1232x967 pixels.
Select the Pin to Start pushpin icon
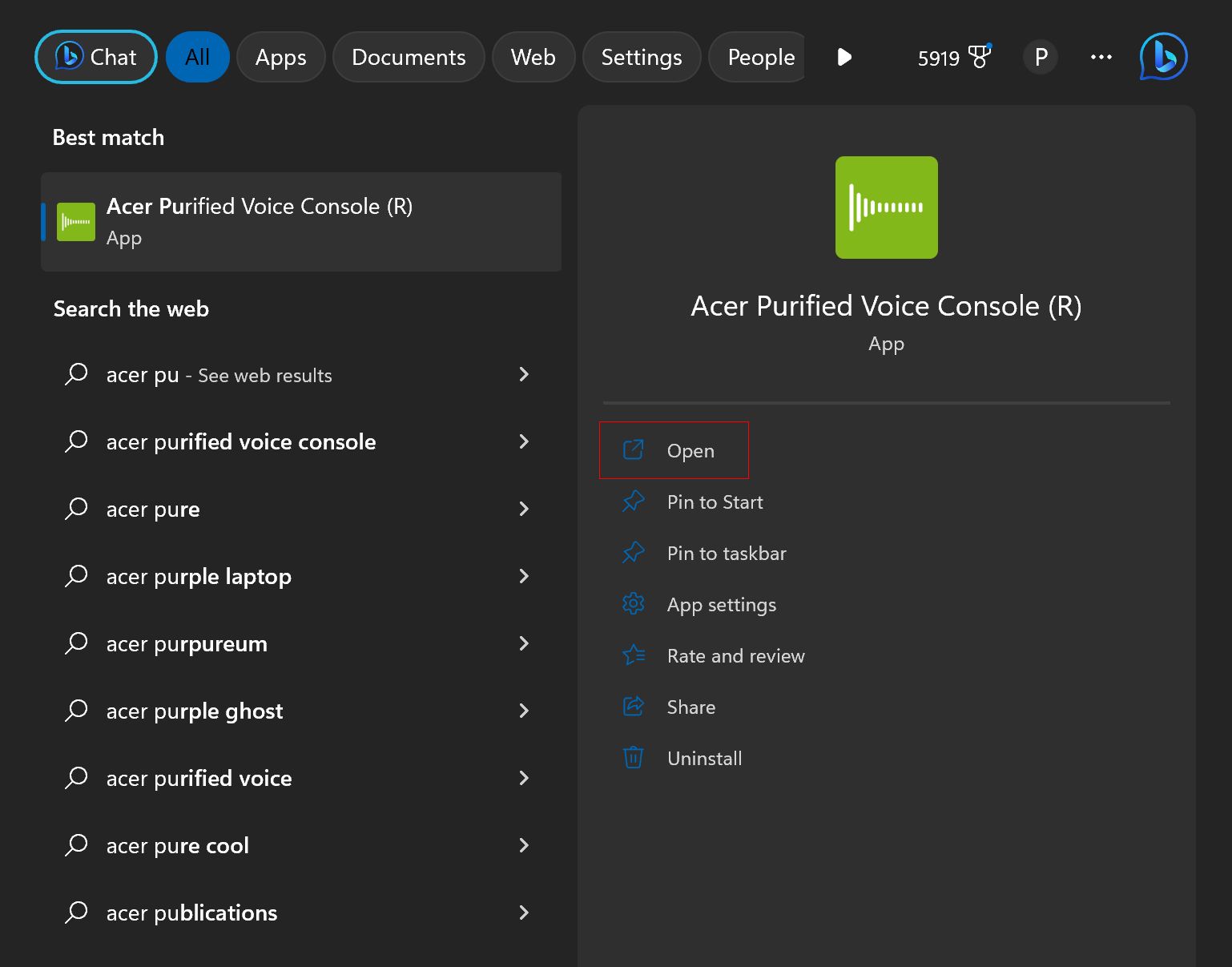click(634, 502)
